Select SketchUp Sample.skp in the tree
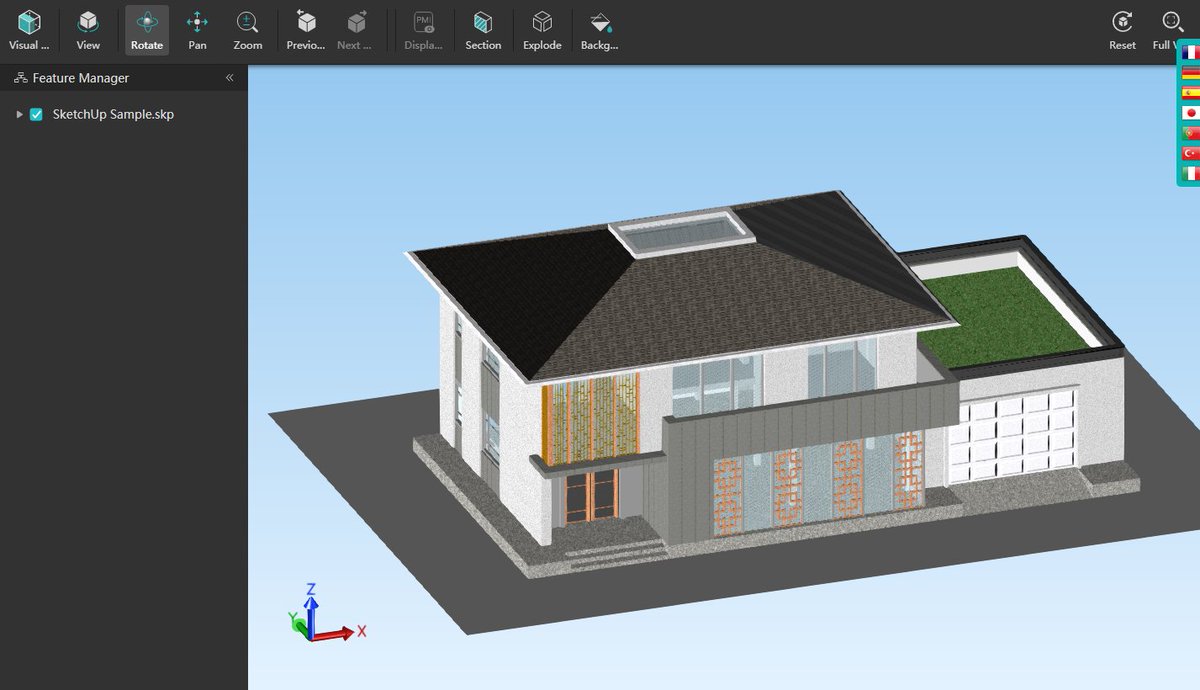1200x690 pixels. pos(113,115)
